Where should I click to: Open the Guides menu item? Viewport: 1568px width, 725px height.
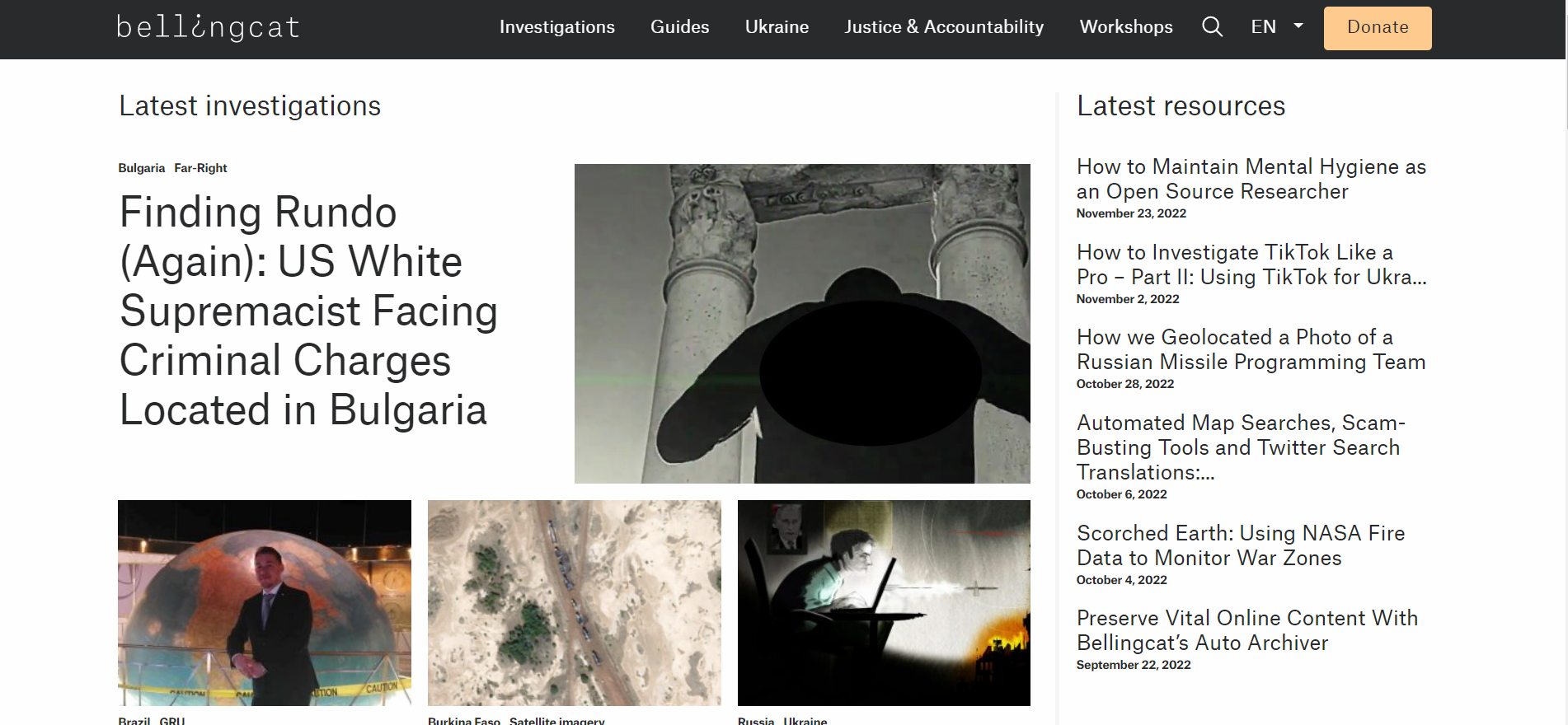coord(680,27)
